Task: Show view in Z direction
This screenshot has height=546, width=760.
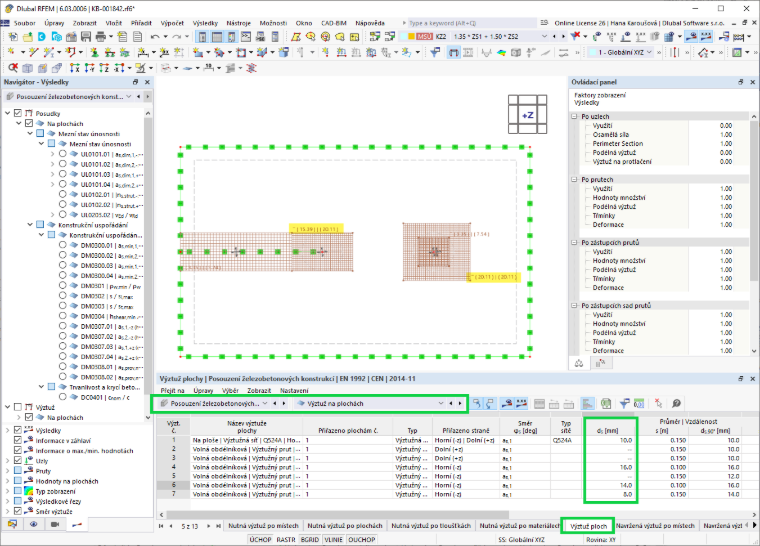Action: [x=104, y=68]
